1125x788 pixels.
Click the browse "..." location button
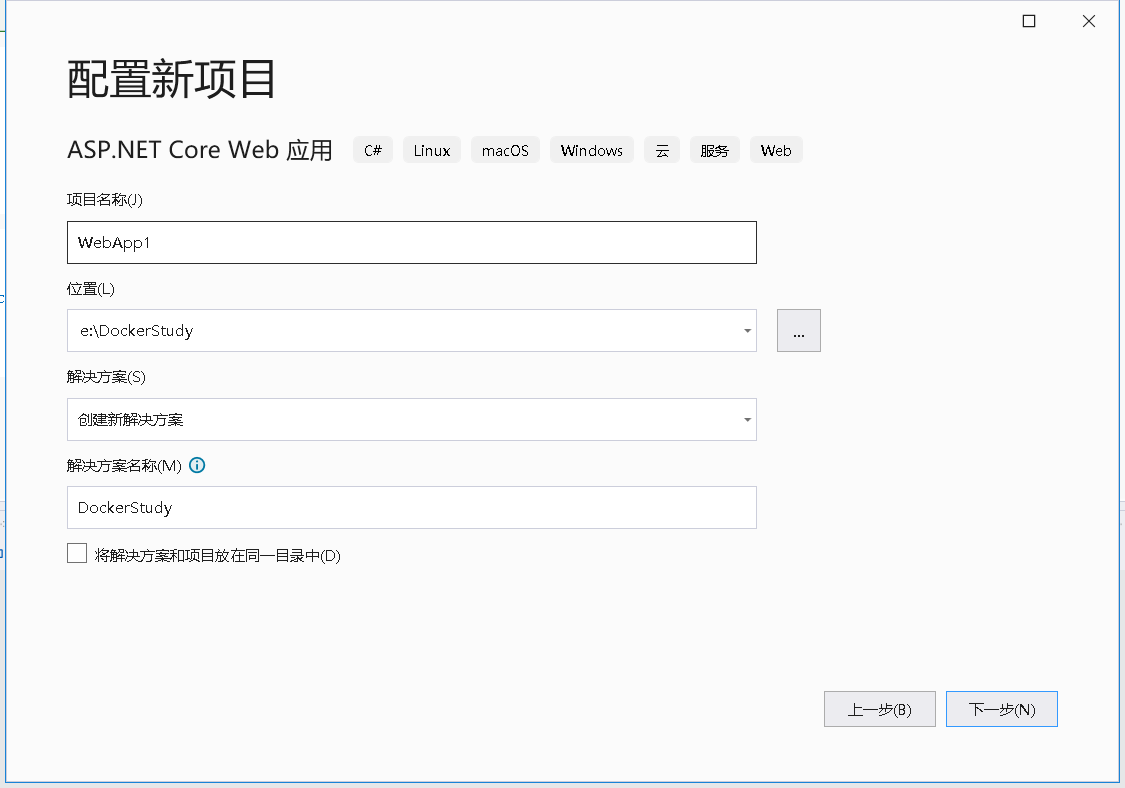(798, 331)
